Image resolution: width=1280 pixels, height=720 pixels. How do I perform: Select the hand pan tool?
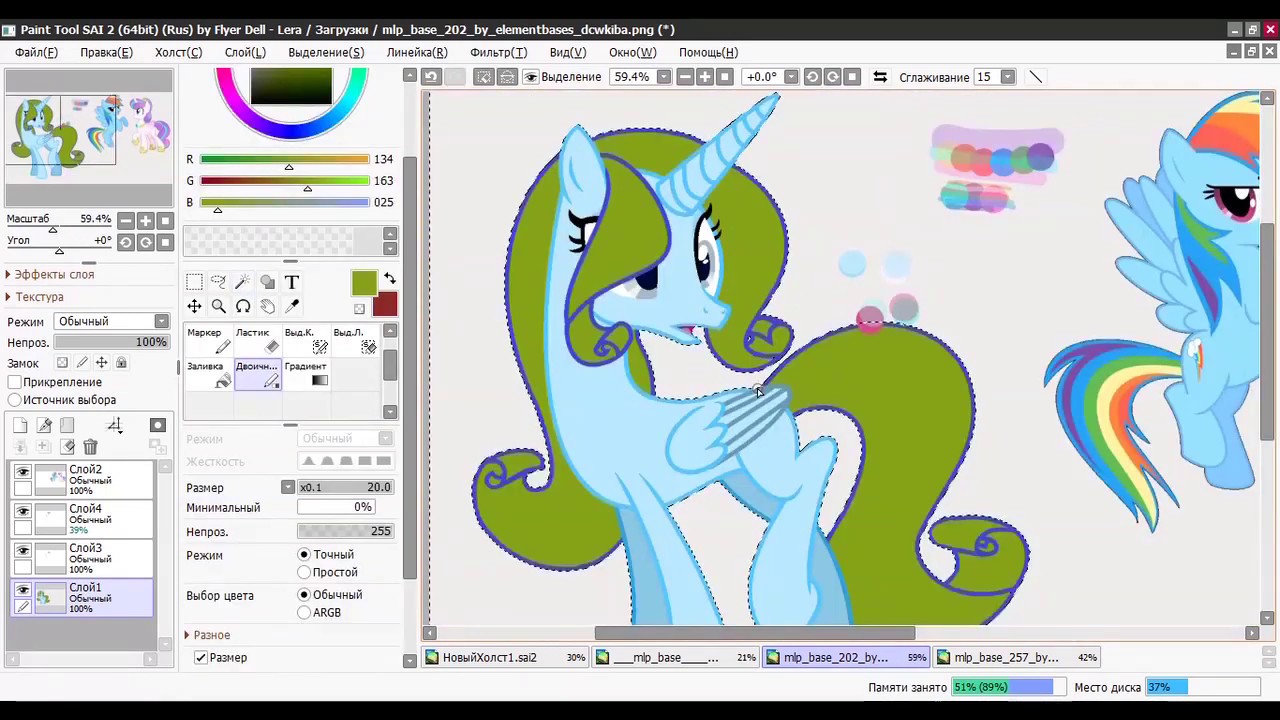coord(267,306)
